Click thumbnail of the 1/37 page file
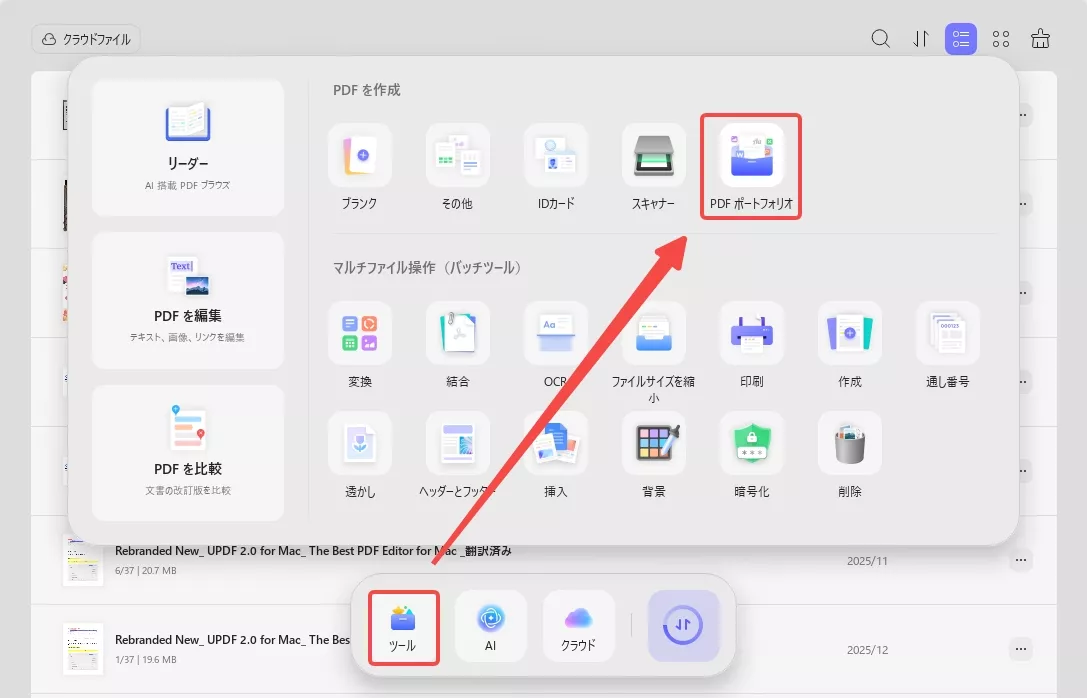The height and width of the screenshot is (698, 1087). coord(82,649)
